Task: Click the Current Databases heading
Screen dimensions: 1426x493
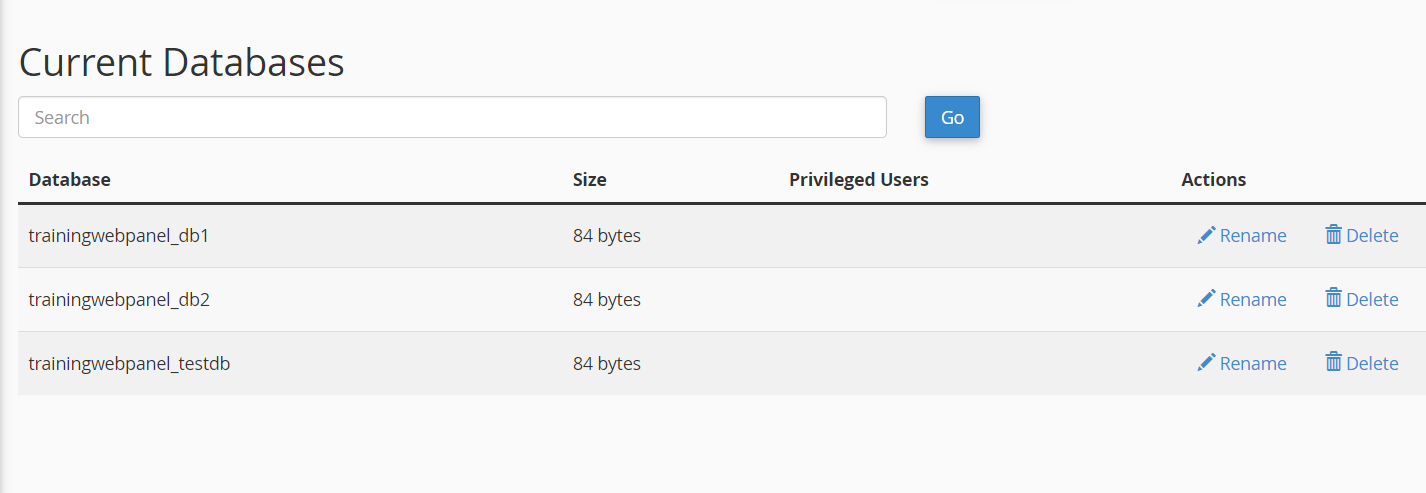Action: [x=182, y=62]
